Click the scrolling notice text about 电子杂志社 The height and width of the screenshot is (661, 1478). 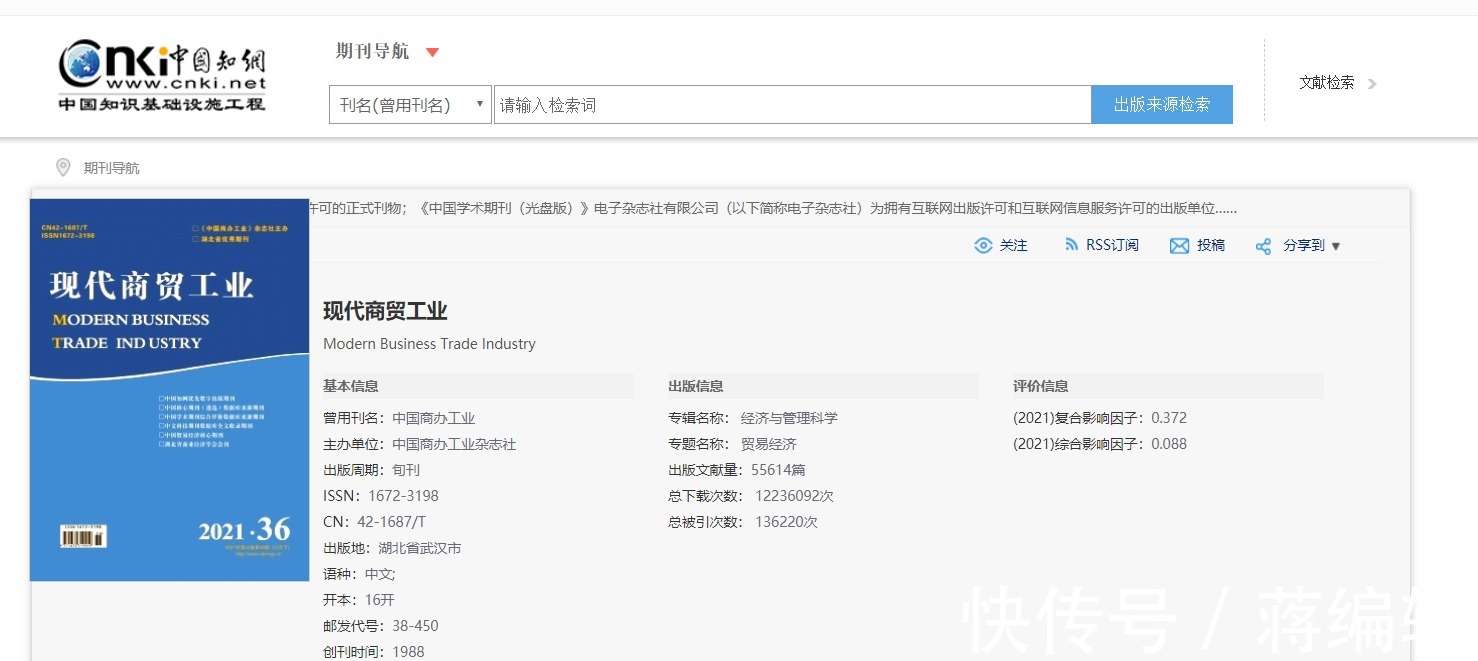(772, 208)
